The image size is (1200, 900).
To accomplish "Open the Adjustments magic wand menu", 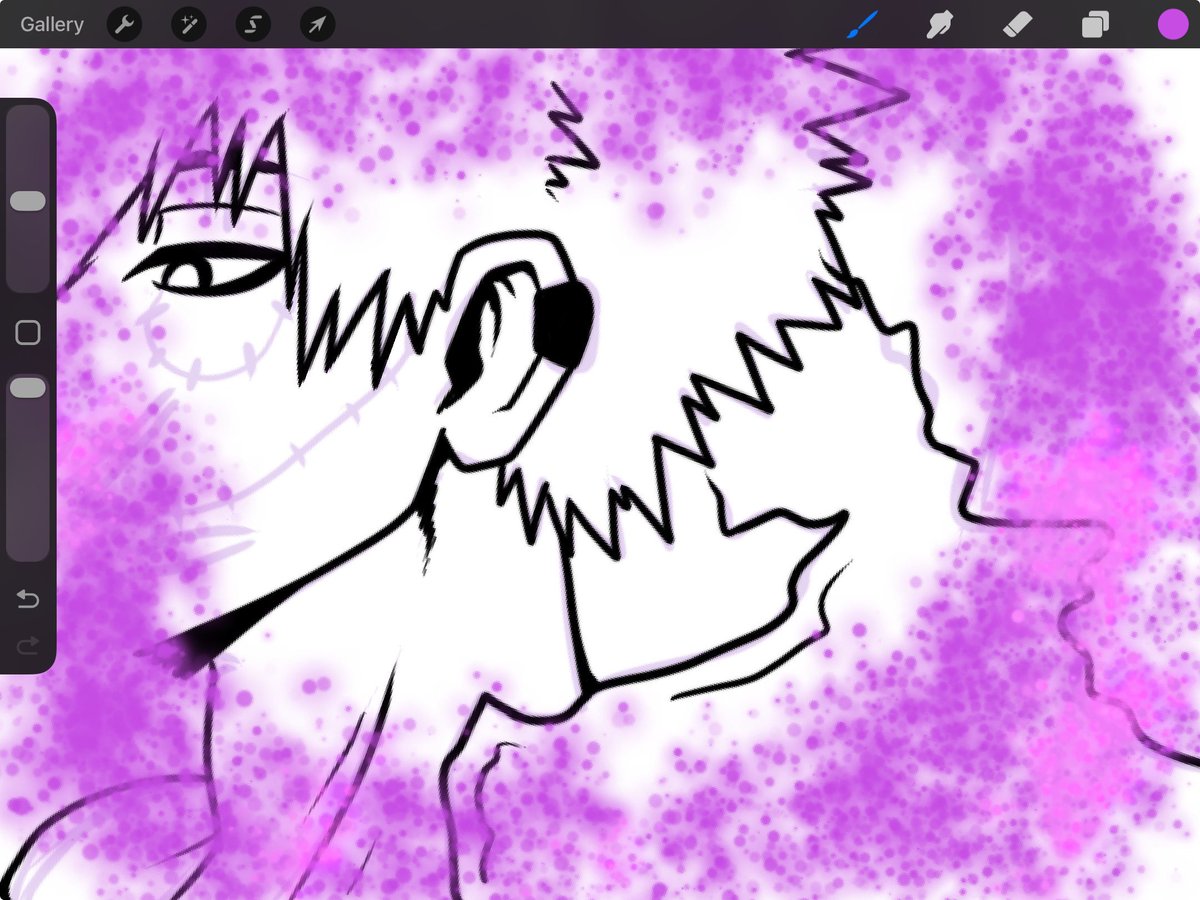I will 188,24.
